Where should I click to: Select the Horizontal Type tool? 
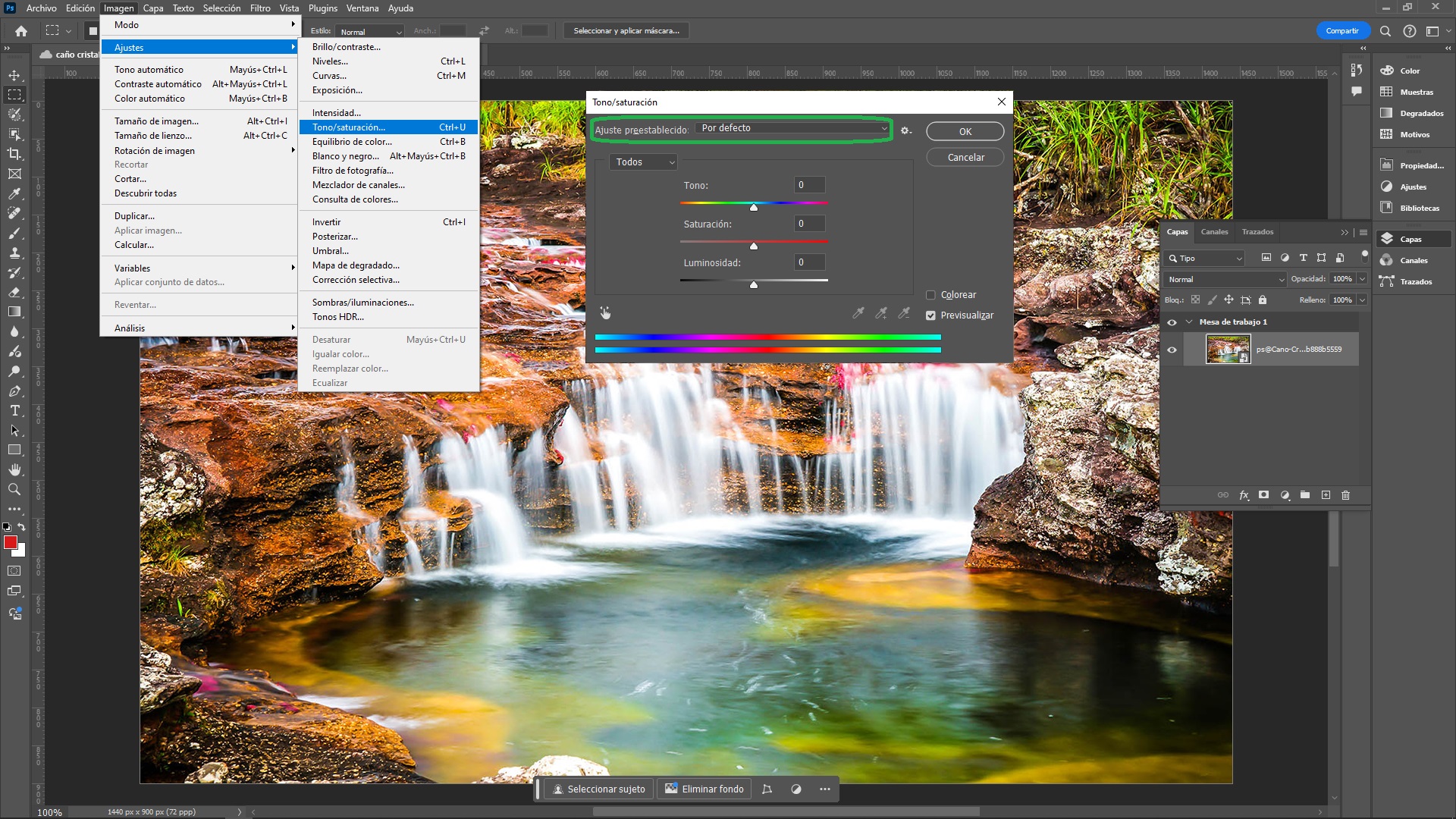[14, 410]
